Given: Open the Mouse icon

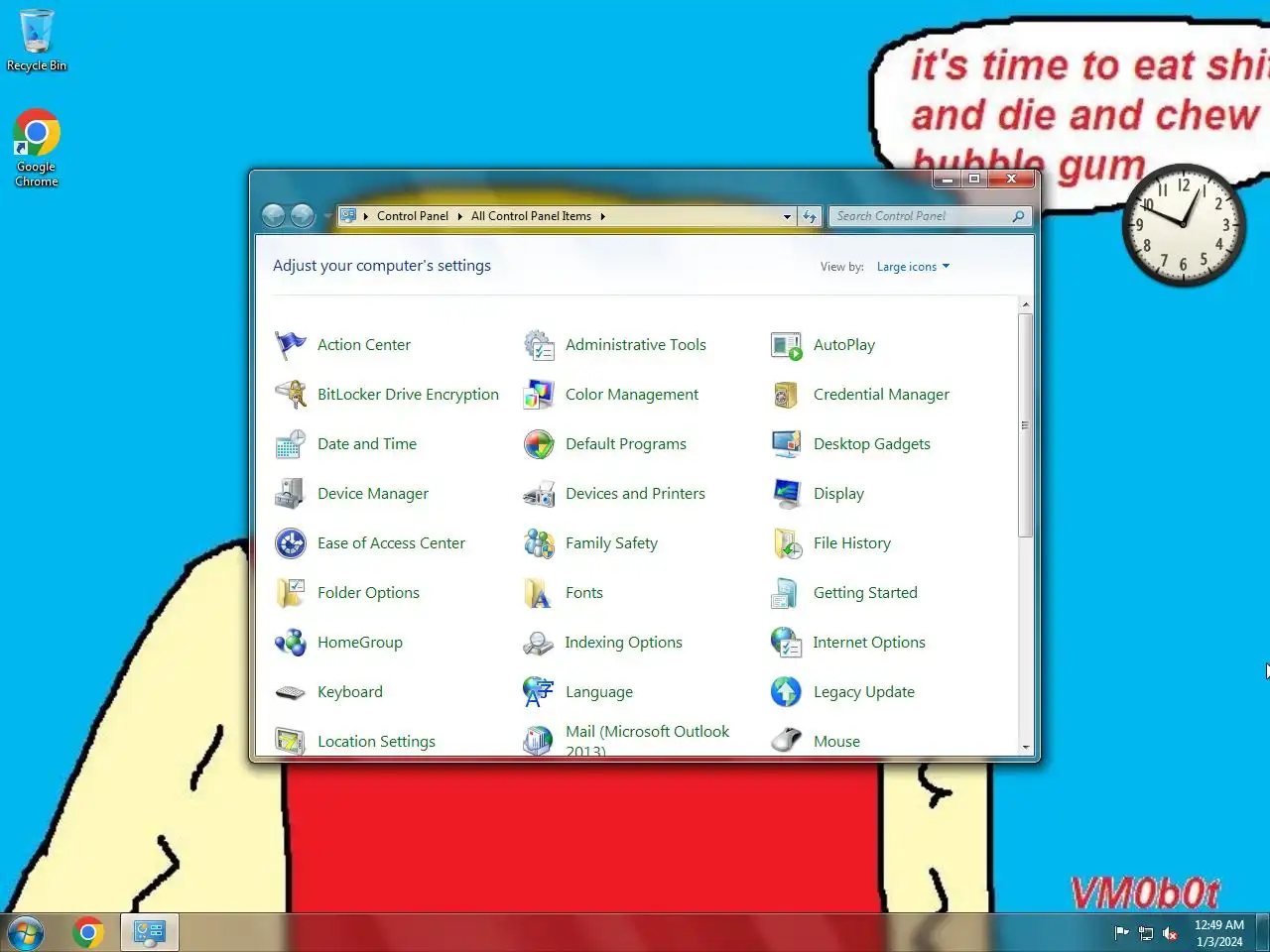Looking at the screenshot, I should [x=786, y=741].
